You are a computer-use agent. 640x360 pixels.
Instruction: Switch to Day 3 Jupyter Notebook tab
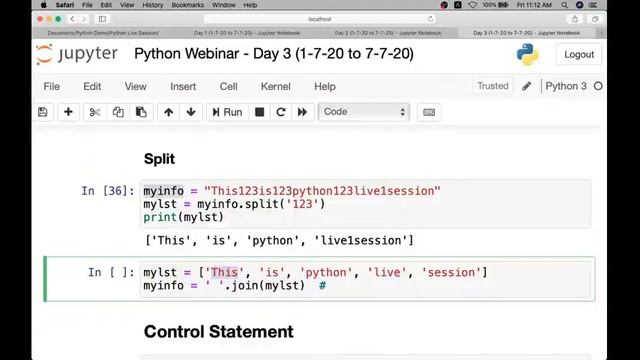[x=526, y=33]
